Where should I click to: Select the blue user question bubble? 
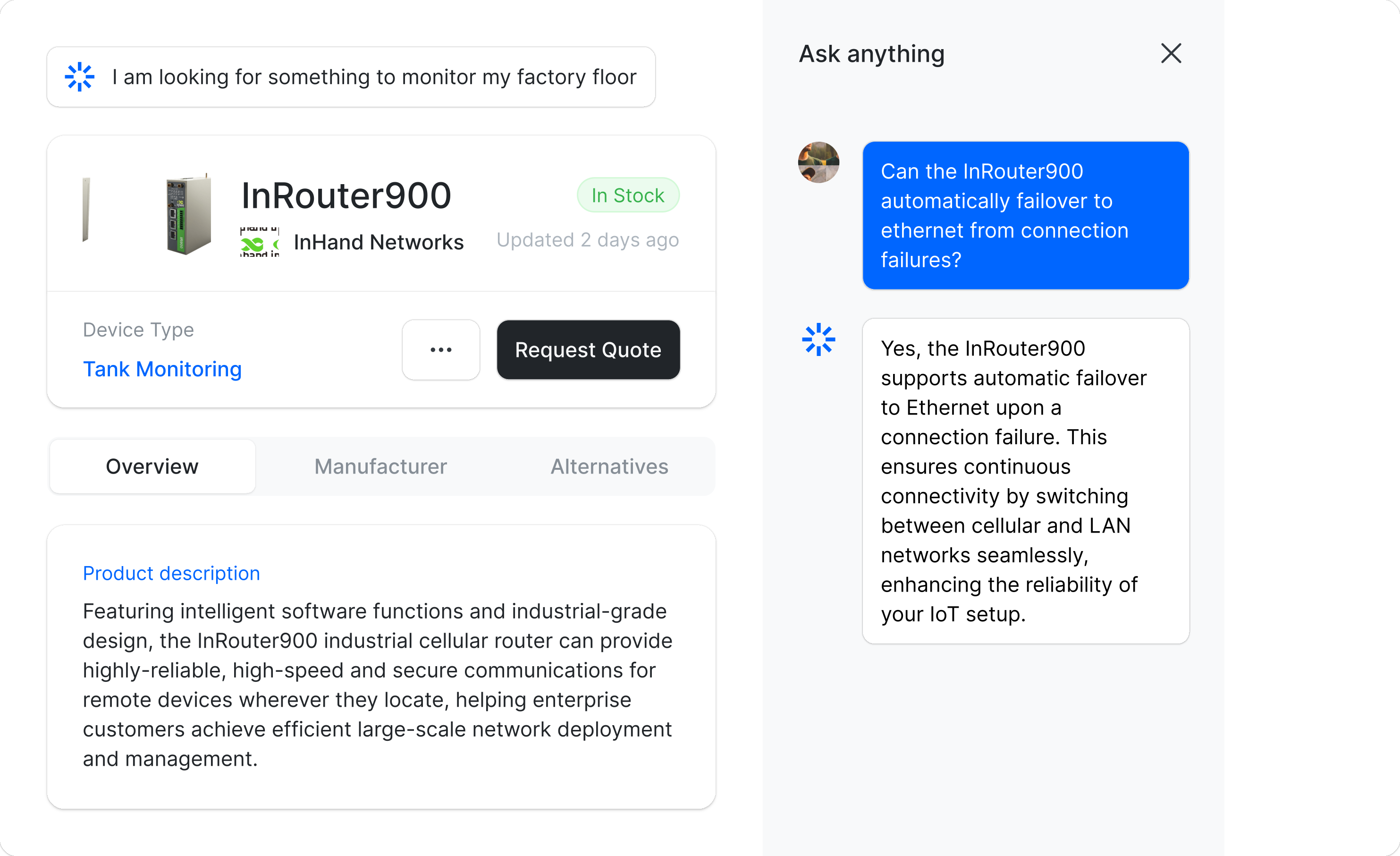point(1026,215)
